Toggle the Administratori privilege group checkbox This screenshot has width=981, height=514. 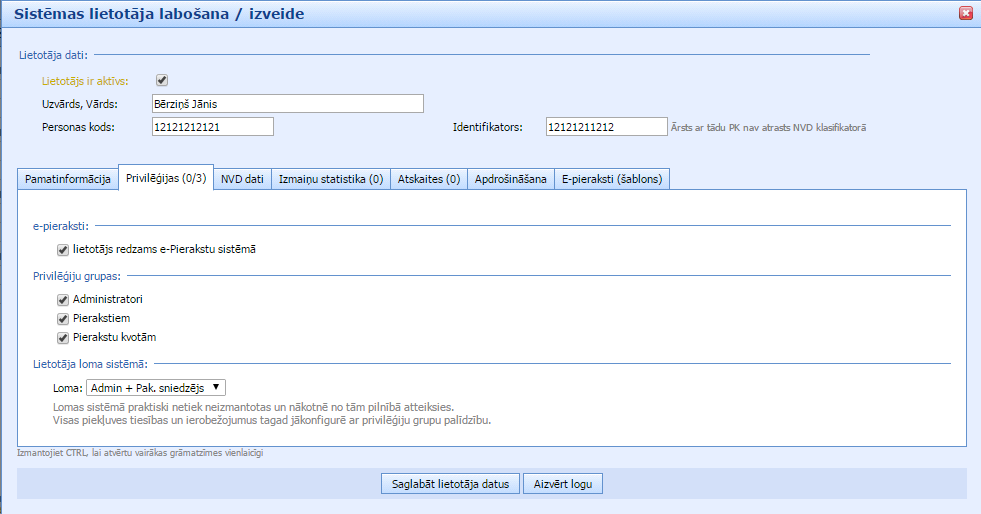[63, 299]
